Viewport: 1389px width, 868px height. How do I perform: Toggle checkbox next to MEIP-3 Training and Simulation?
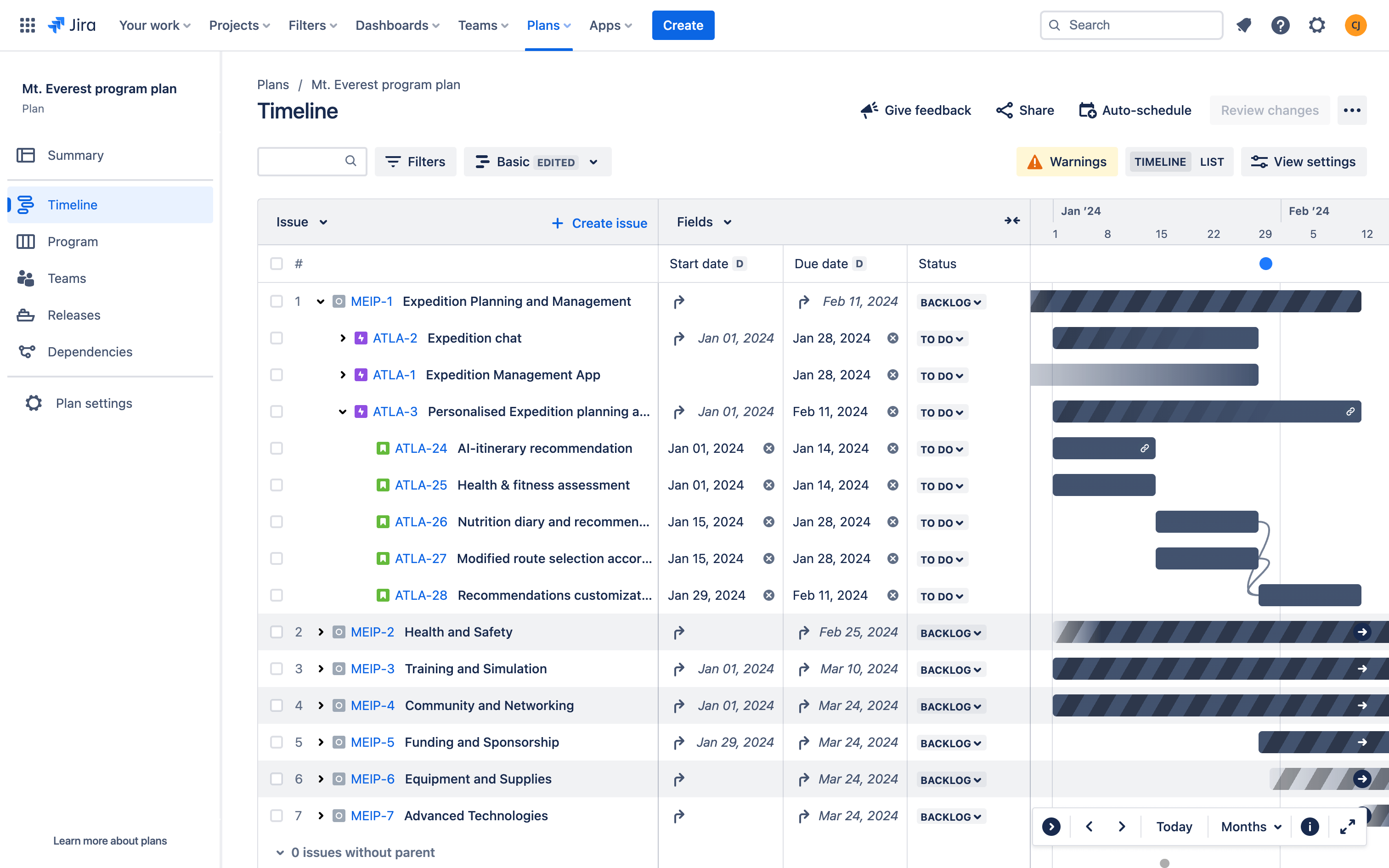[277, 668]
